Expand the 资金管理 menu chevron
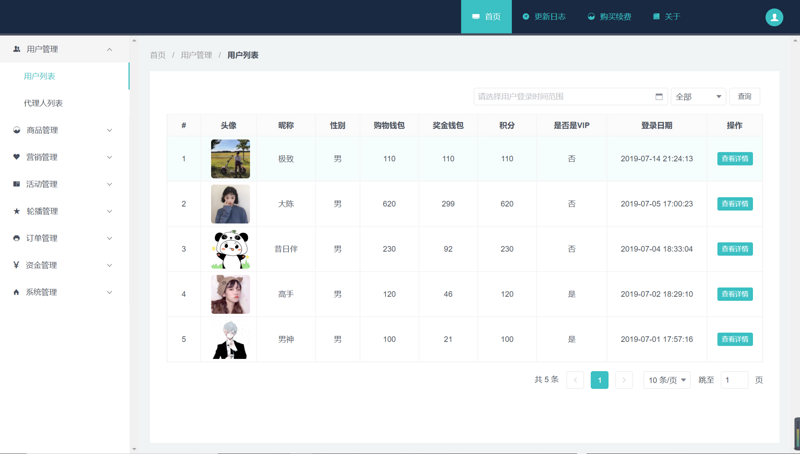 coord(109,265)
